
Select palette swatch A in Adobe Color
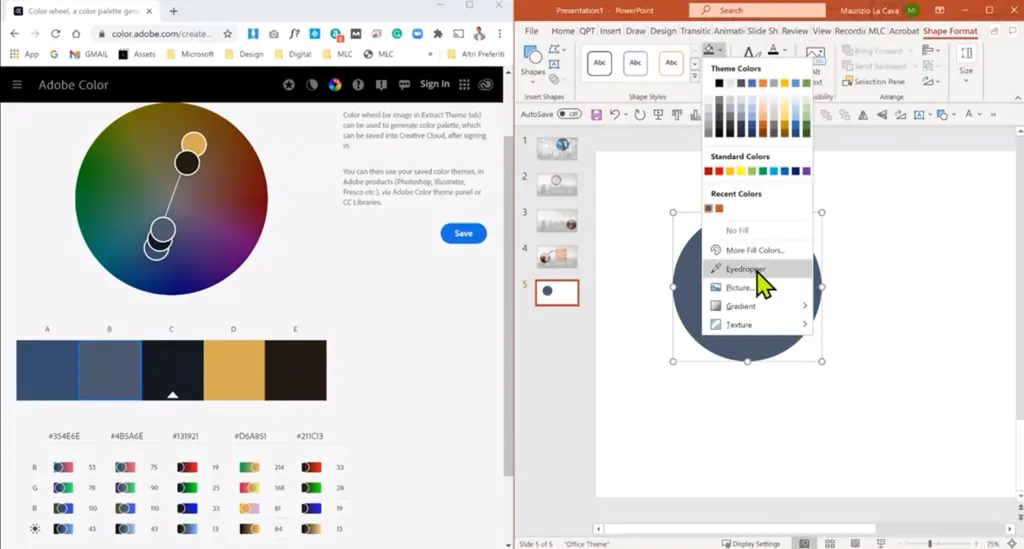(x=47, y=370)
